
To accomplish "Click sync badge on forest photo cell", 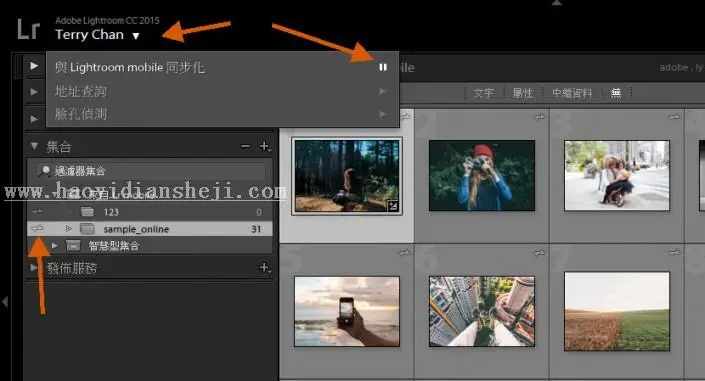I will [x=405, y=117].
